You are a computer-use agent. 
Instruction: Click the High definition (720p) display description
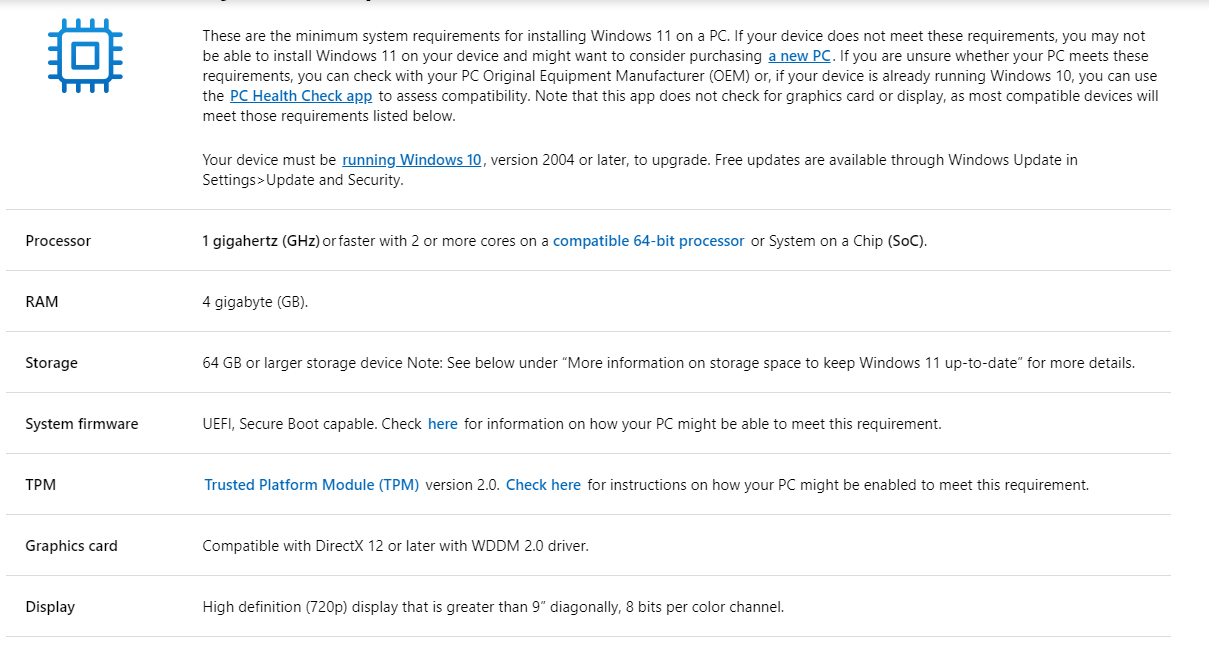click(x=493, y=607)
